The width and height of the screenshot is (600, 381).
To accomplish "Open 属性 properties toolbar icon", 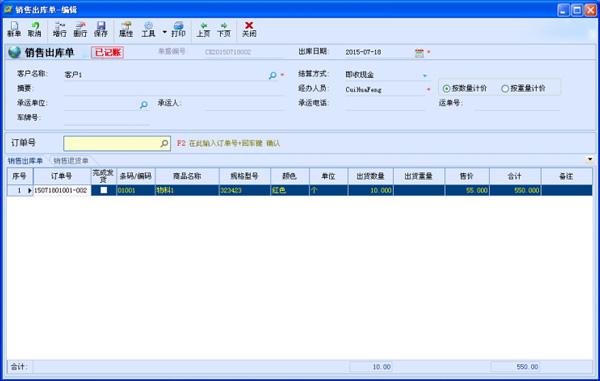I will 126,29.
